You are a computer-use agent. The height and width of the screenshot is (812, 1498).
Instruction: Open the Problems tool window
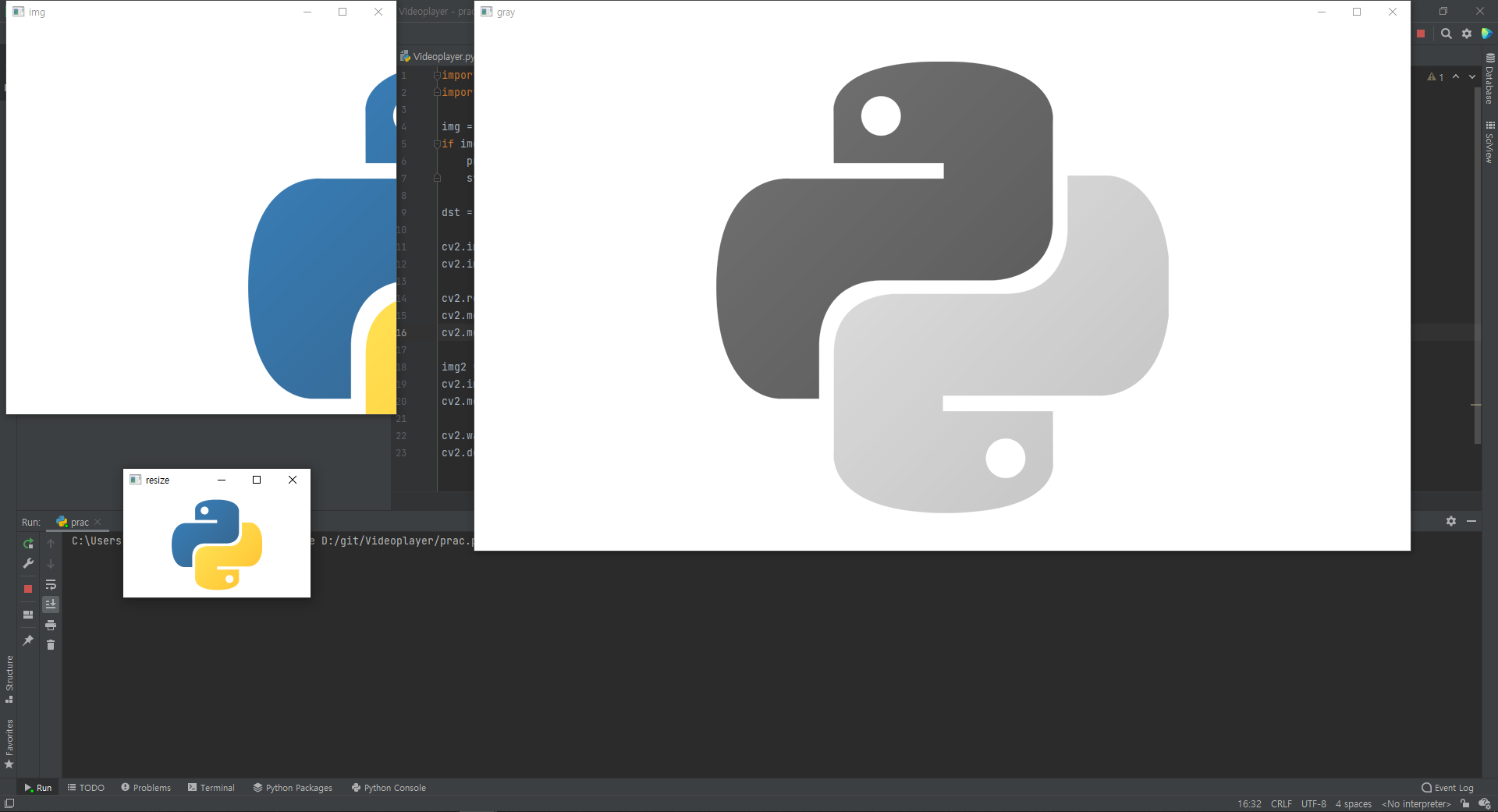point(146,788)
